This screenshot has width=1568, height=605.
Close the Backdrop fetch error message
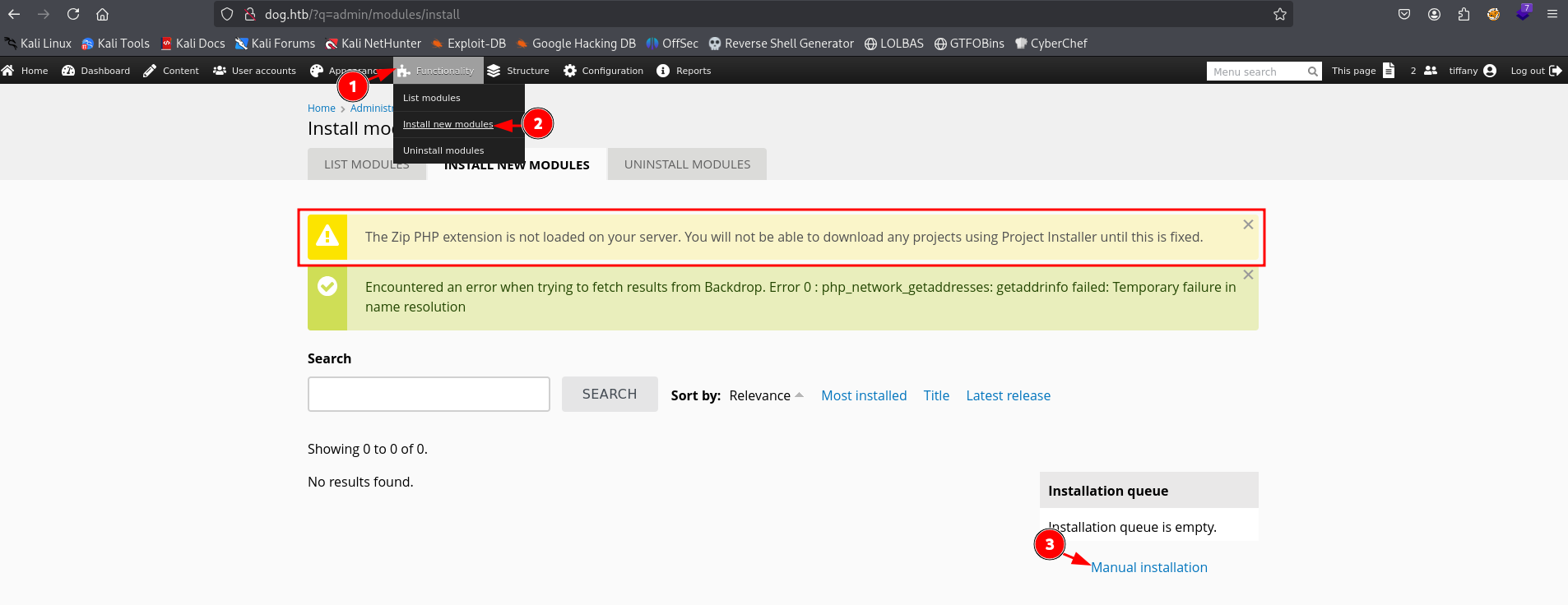point(1248,275)
